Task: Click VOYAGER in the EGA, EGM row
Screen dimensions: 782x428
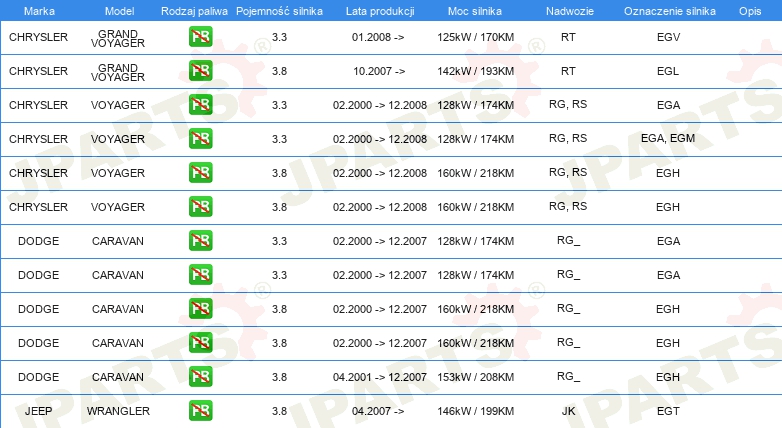Action: point(118,139)
